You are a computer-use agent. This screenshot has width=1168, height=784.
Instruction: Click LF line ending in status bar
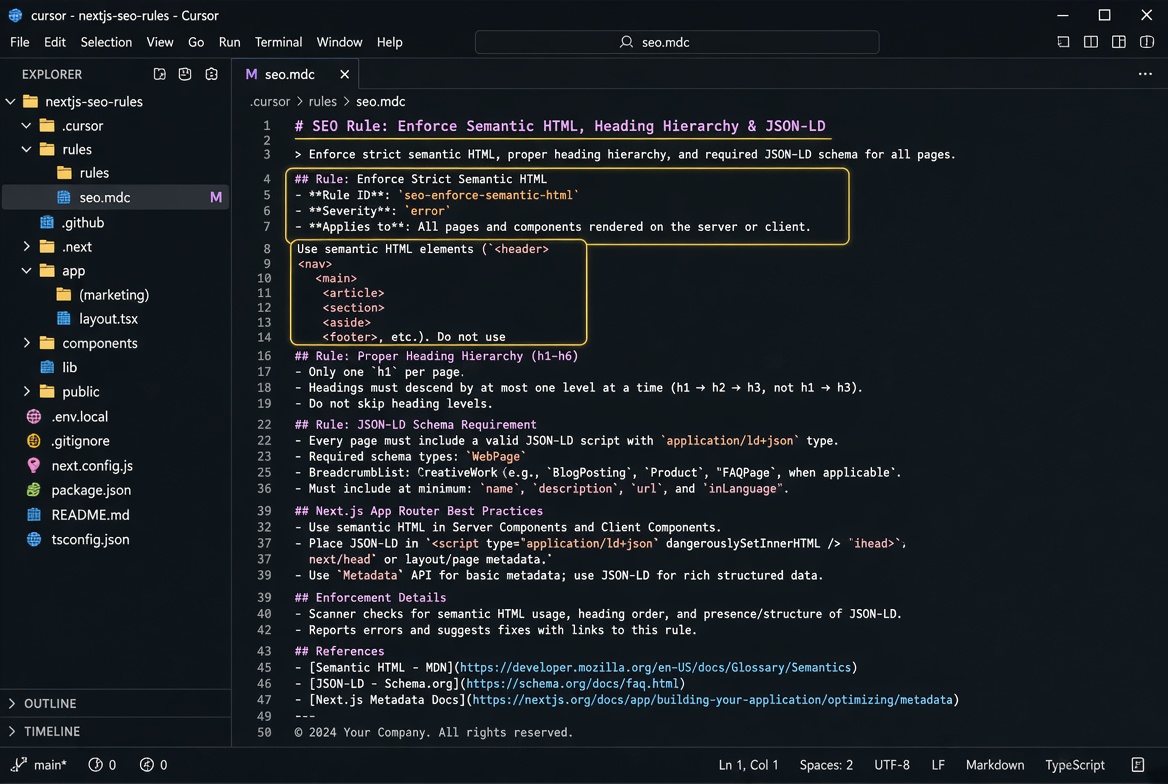point(938,765)
